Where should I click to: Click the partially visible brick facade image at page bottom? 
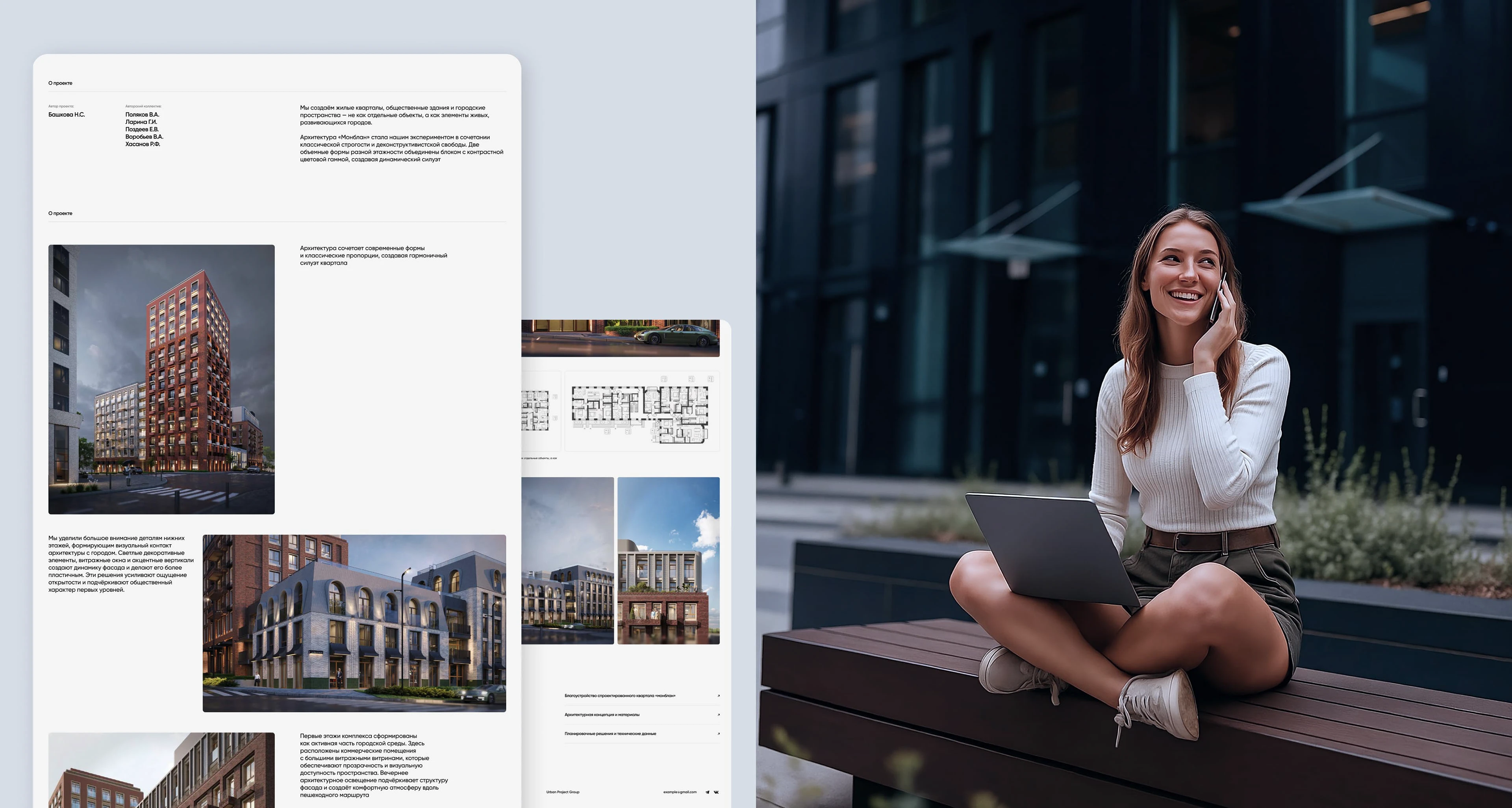tap(161, 770)
